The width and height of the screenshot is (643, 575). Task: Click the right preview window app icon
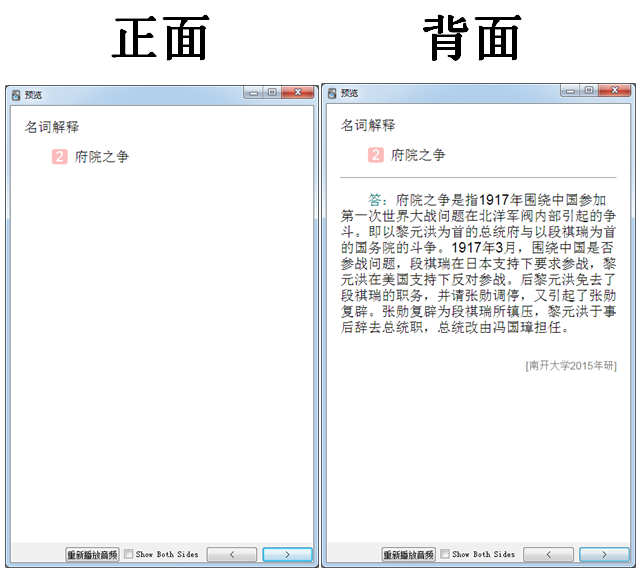pos(332,94)
